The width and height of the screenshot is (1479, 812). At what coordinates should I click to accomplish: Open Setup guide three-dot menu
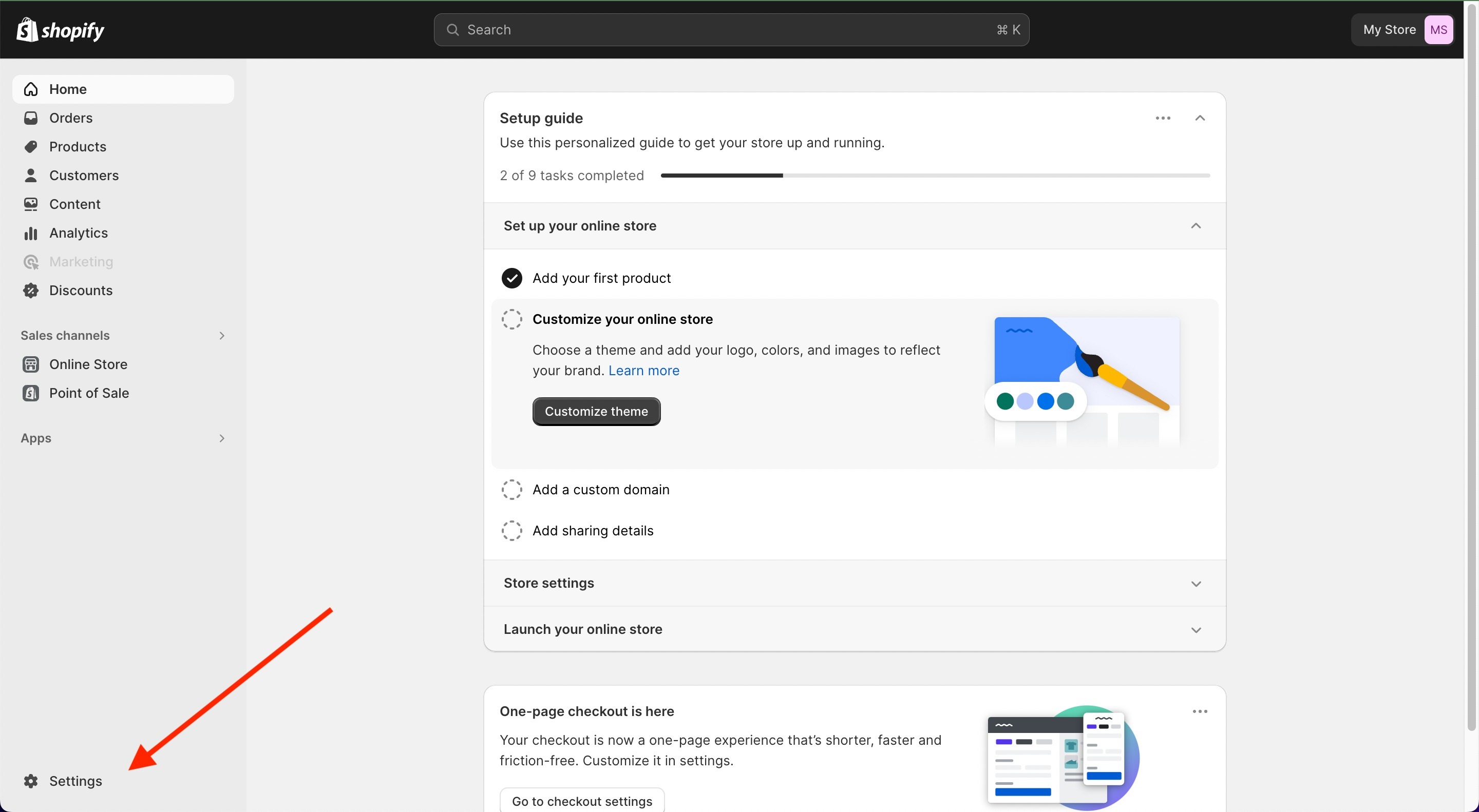(1163, 118)
